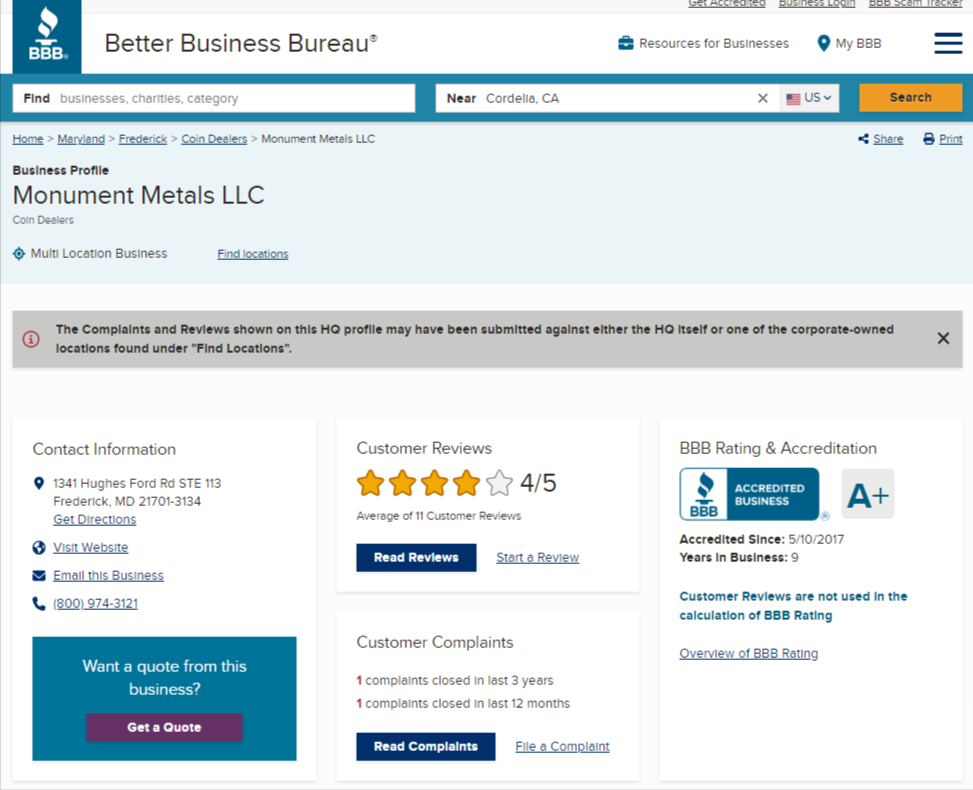Click the Print icon

[929, 139]
